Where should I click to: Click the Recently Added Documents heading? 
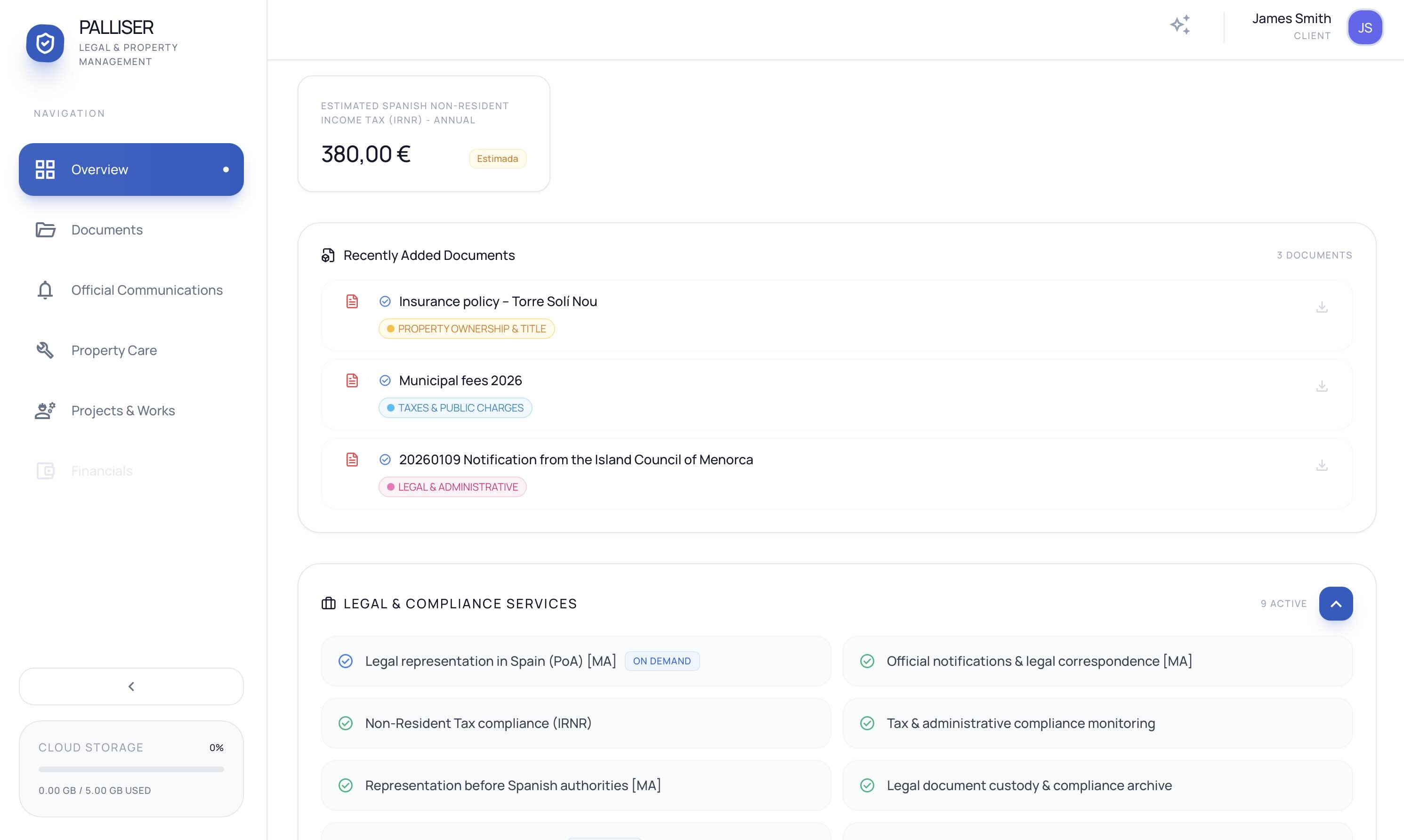(x=429, y=255)
